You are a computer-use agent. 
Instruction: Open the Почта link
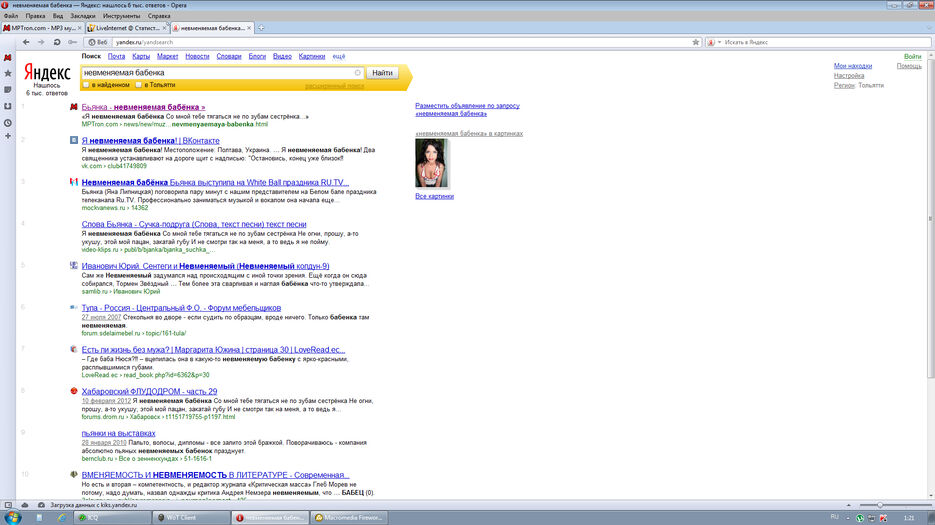click(x=116, y=56)
